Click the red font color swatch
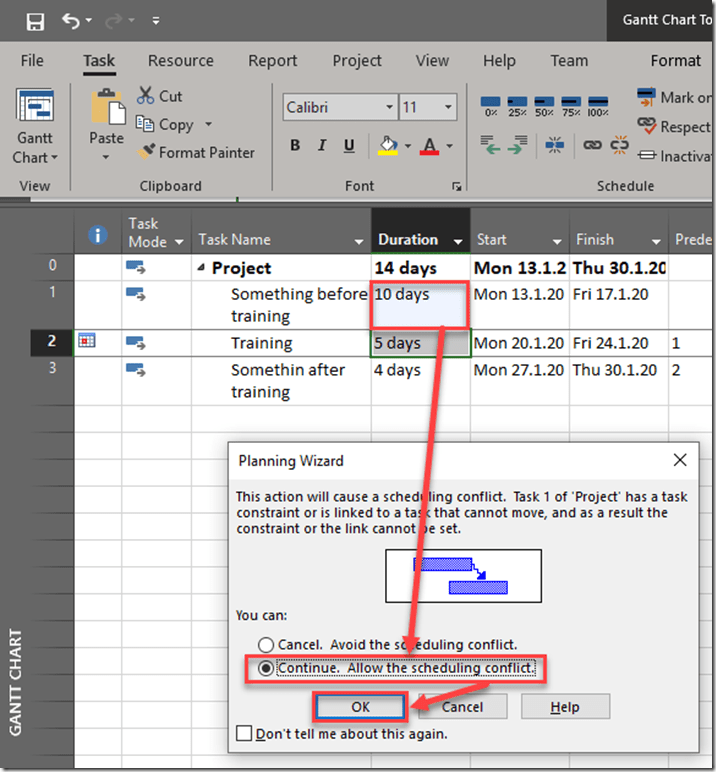The width and height of the screenshot is (716, 772). (430, 146)
